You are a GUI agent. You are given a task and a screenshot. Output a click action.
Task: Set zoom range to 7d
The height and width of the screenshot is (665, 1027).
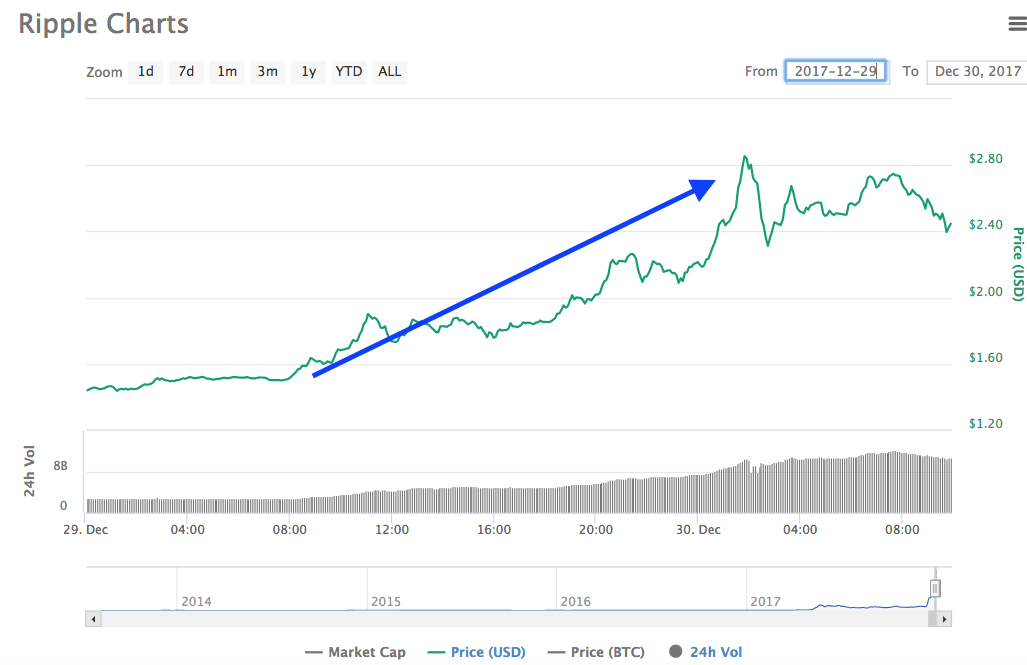click(x=186, y=71)
